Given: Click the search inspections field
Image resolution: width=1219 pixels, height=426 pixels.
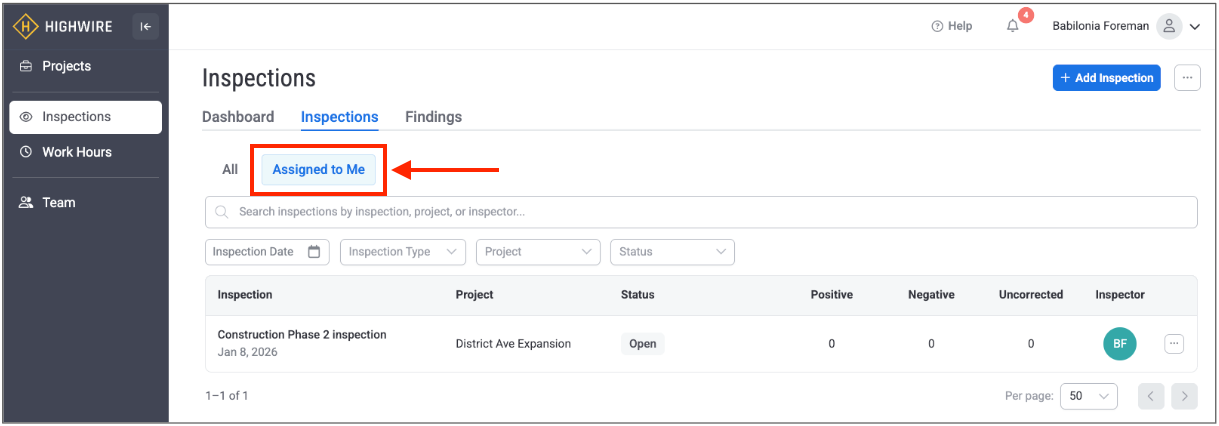Looking at the screenshot, I should click(700, 212).
